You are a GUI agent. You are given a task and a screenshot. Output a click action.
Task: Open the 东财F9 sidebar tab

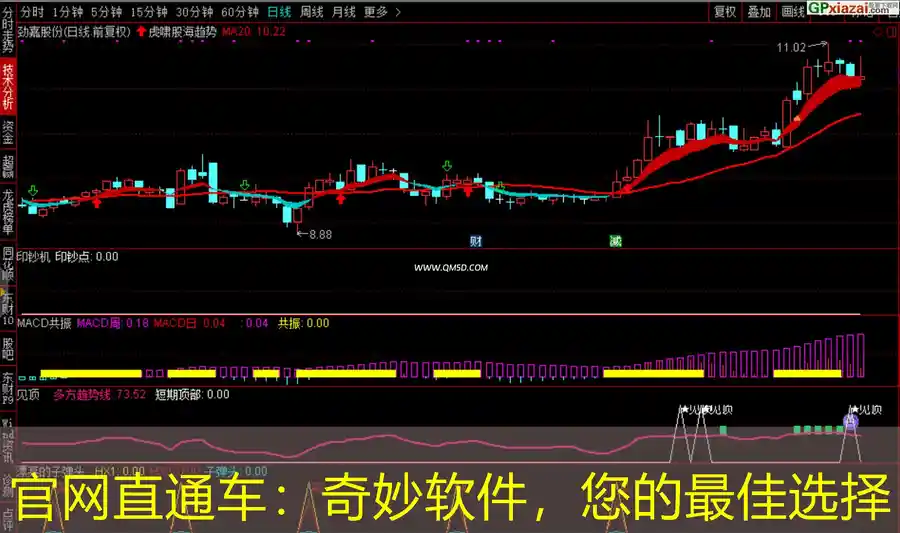click(x=7, y=388)
